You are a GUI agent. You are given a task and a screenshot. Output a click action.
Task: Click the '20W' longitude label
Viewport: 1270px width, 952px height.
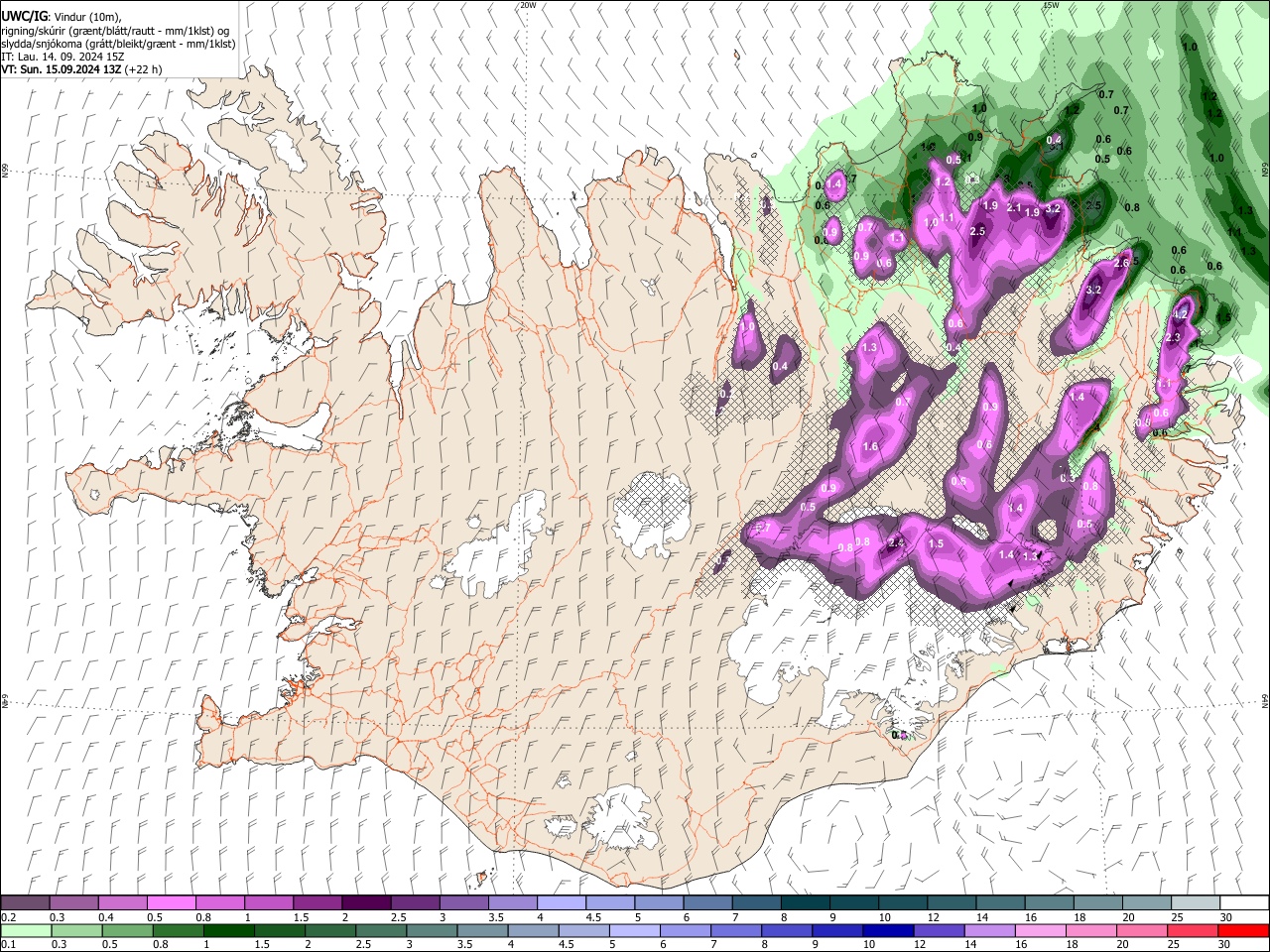tap(528, 5)
